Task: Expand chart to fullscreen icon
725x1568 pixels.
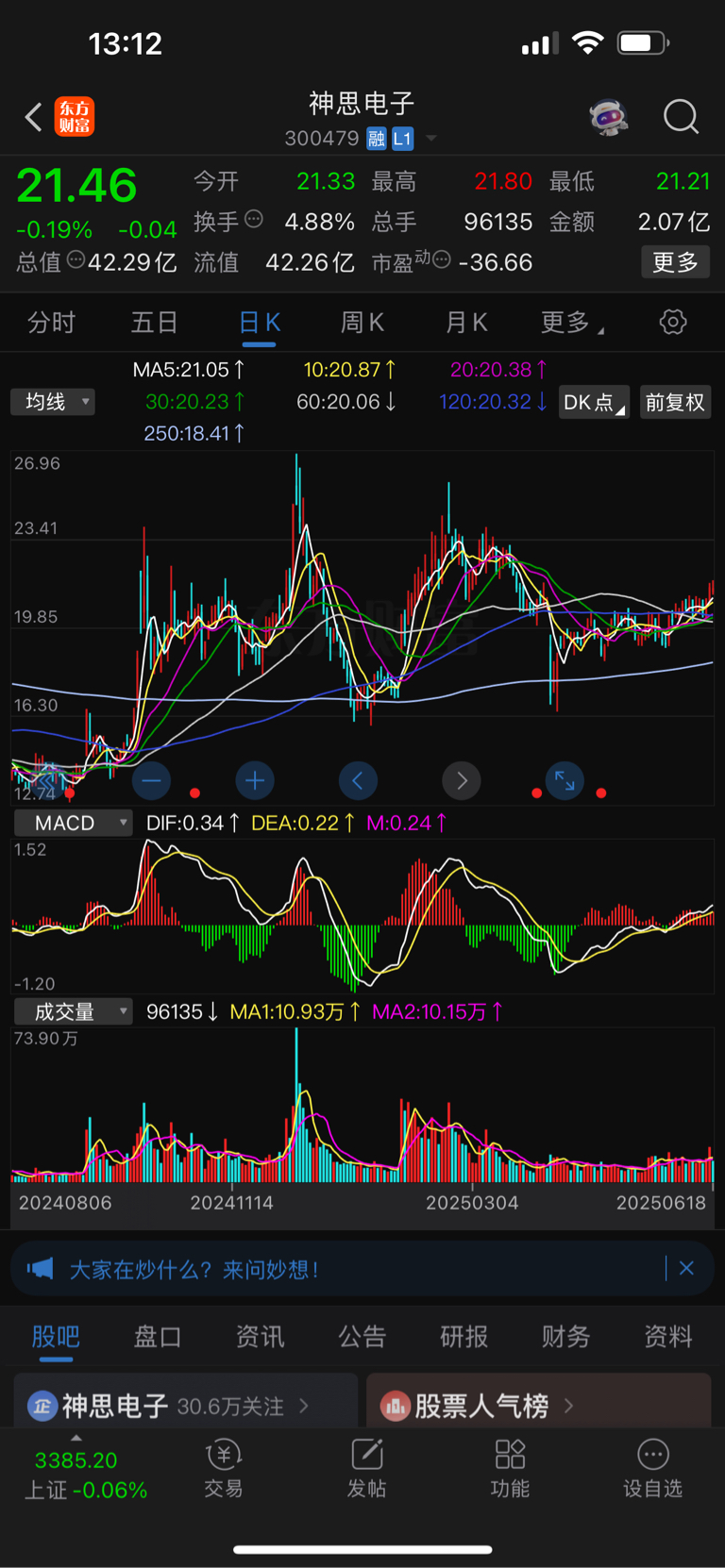Action: click(x=565, y=780)
